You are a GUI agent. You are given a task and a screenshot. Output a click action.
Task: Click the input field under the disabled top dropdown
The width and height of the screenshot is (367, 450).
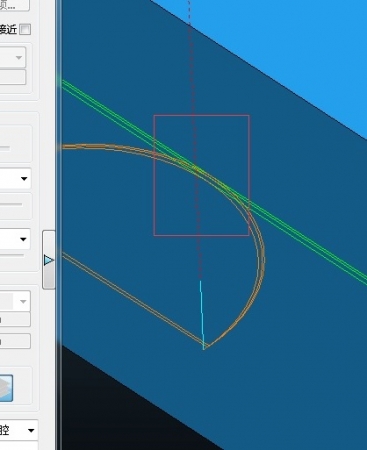tap(13, 77)
